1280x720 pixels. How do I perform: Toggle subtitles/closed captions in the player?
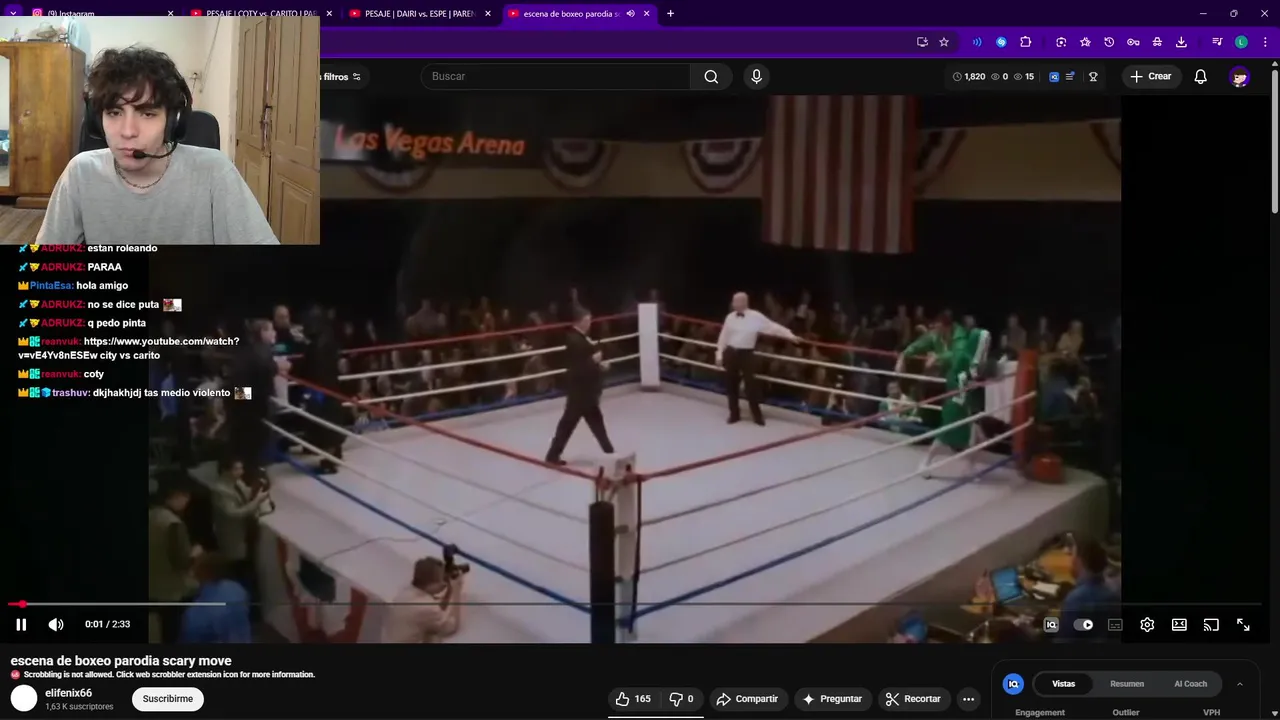click(x=1115, y=625)
